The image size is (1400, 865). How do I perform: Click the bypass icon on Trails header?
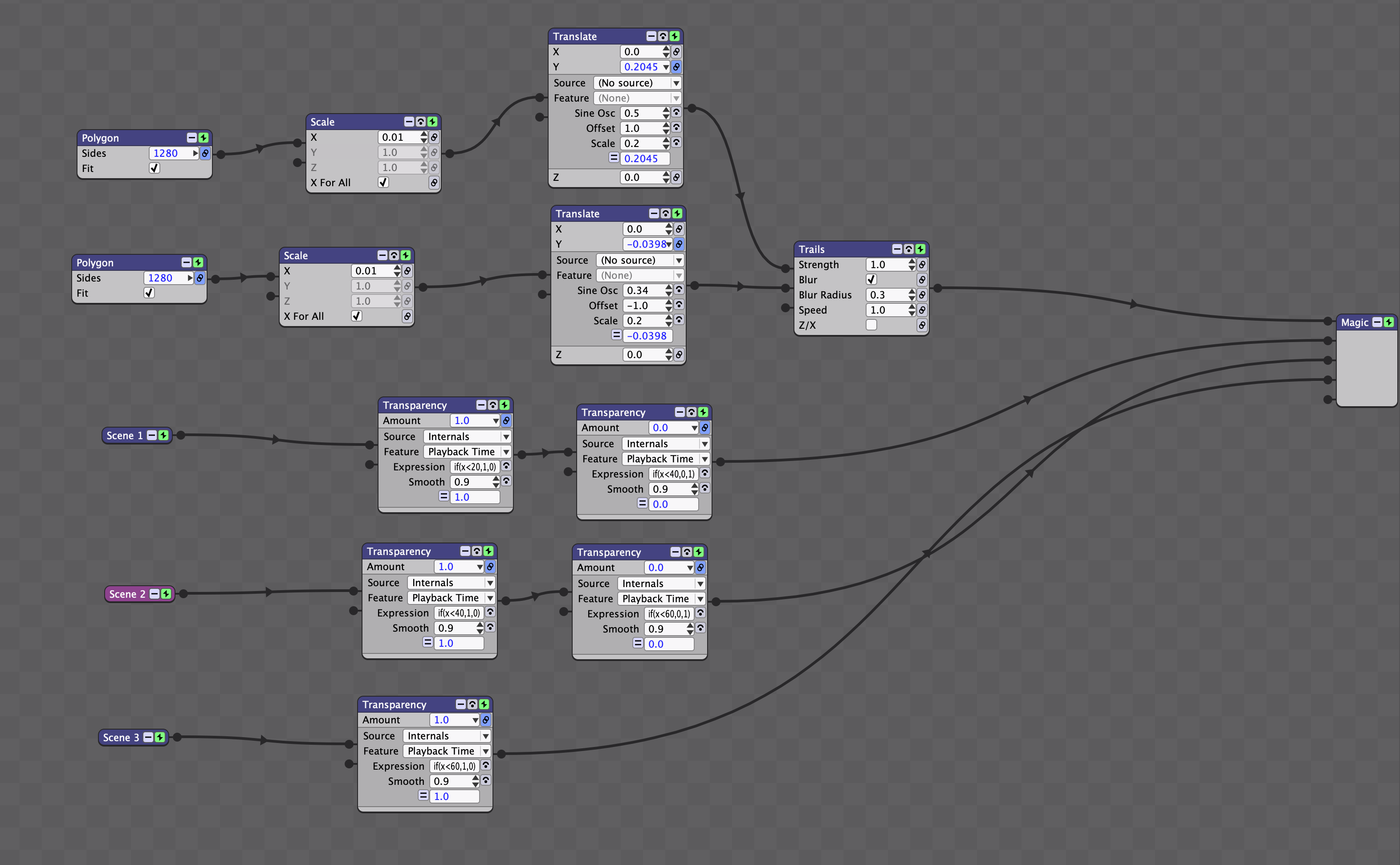(x=909, y=249)
